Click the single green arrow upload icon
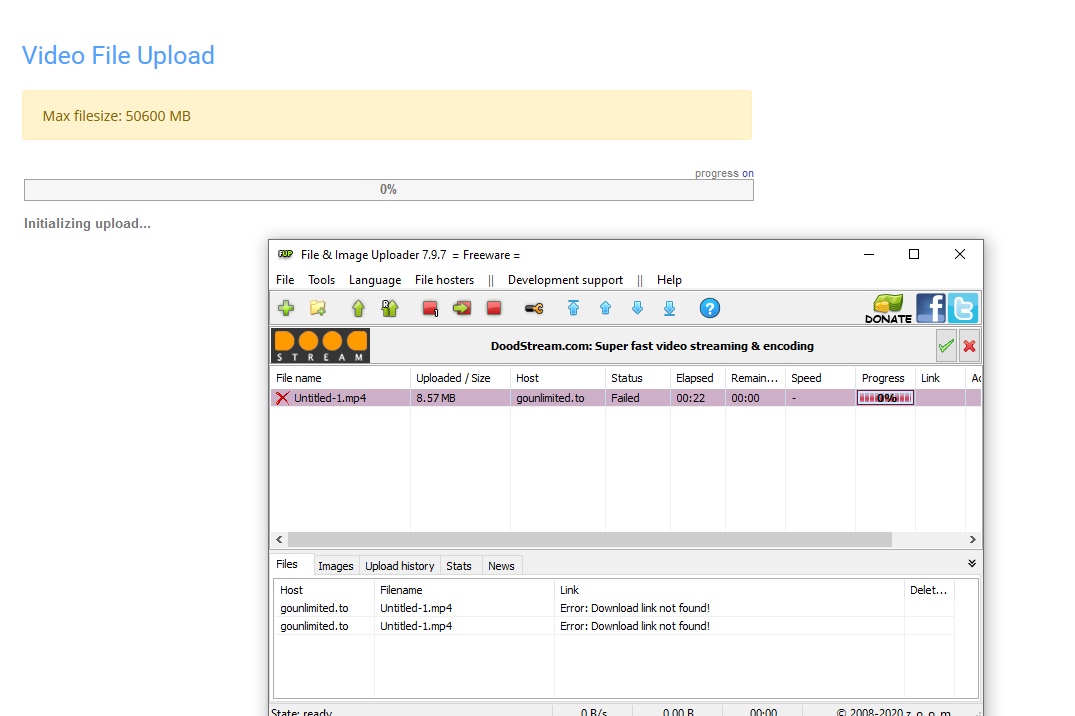This screenshot has height=716, width=1075. click(x=358, y=308)
